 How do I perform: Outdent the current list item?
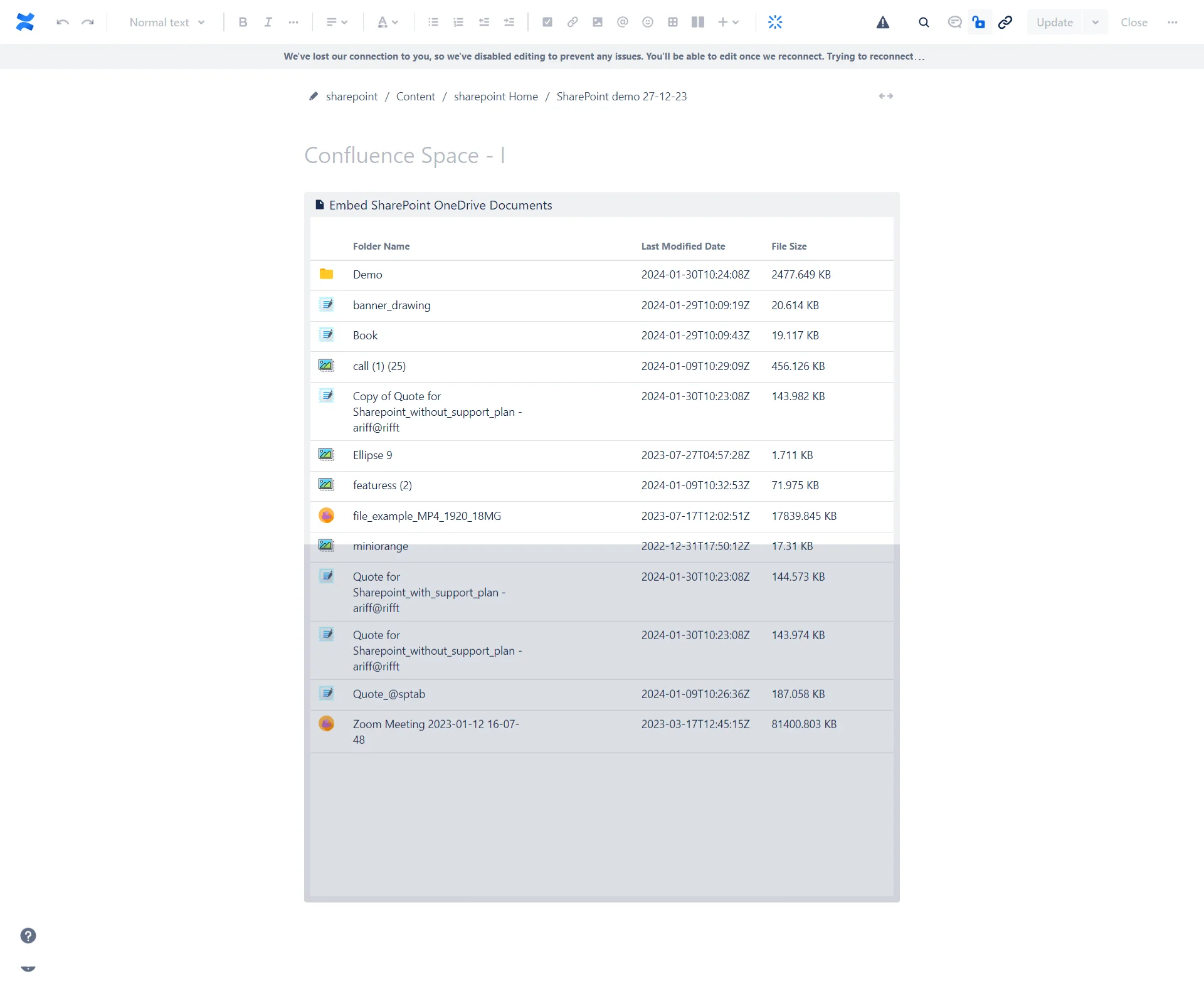point(484,23)
